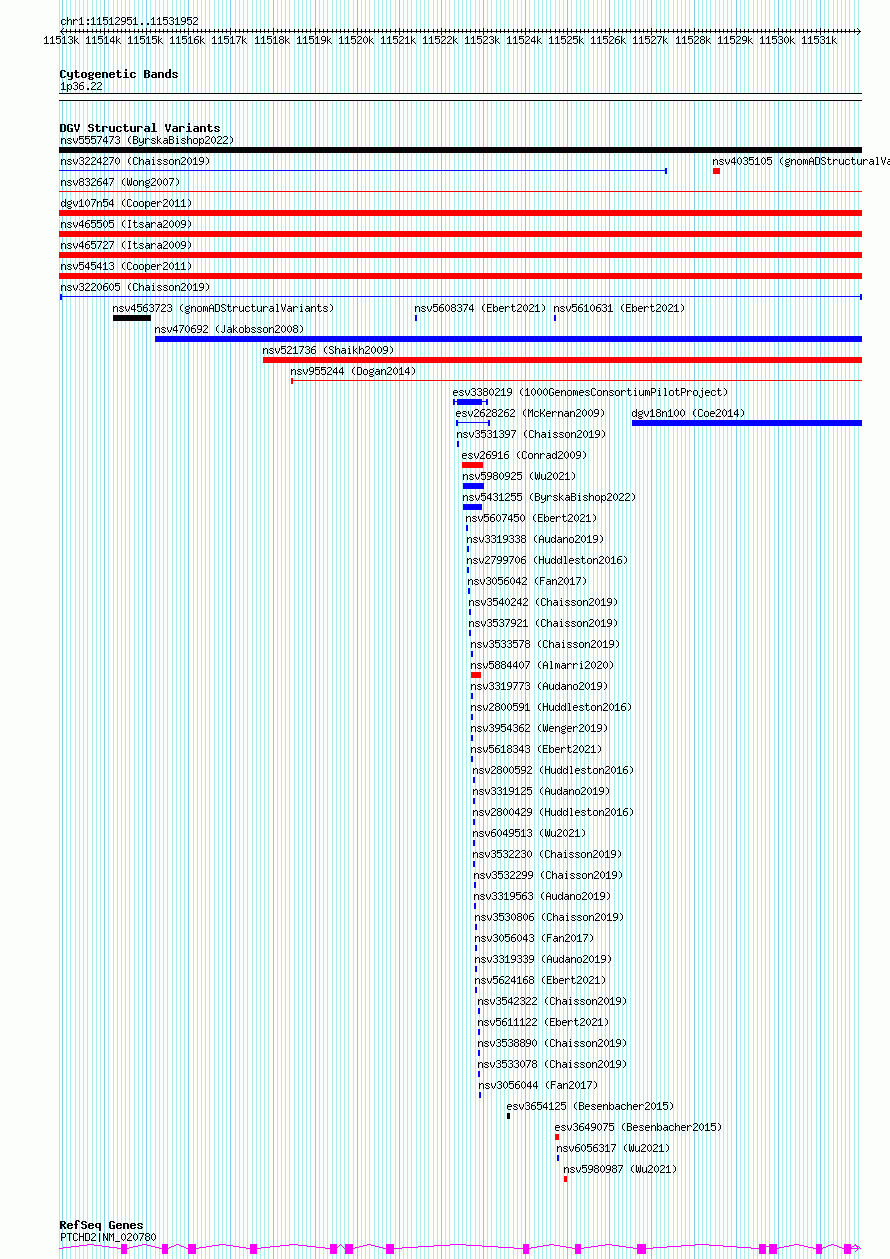
Task: Open nsv5610631 (Ebert2021) label
Action: coord(619,308)
